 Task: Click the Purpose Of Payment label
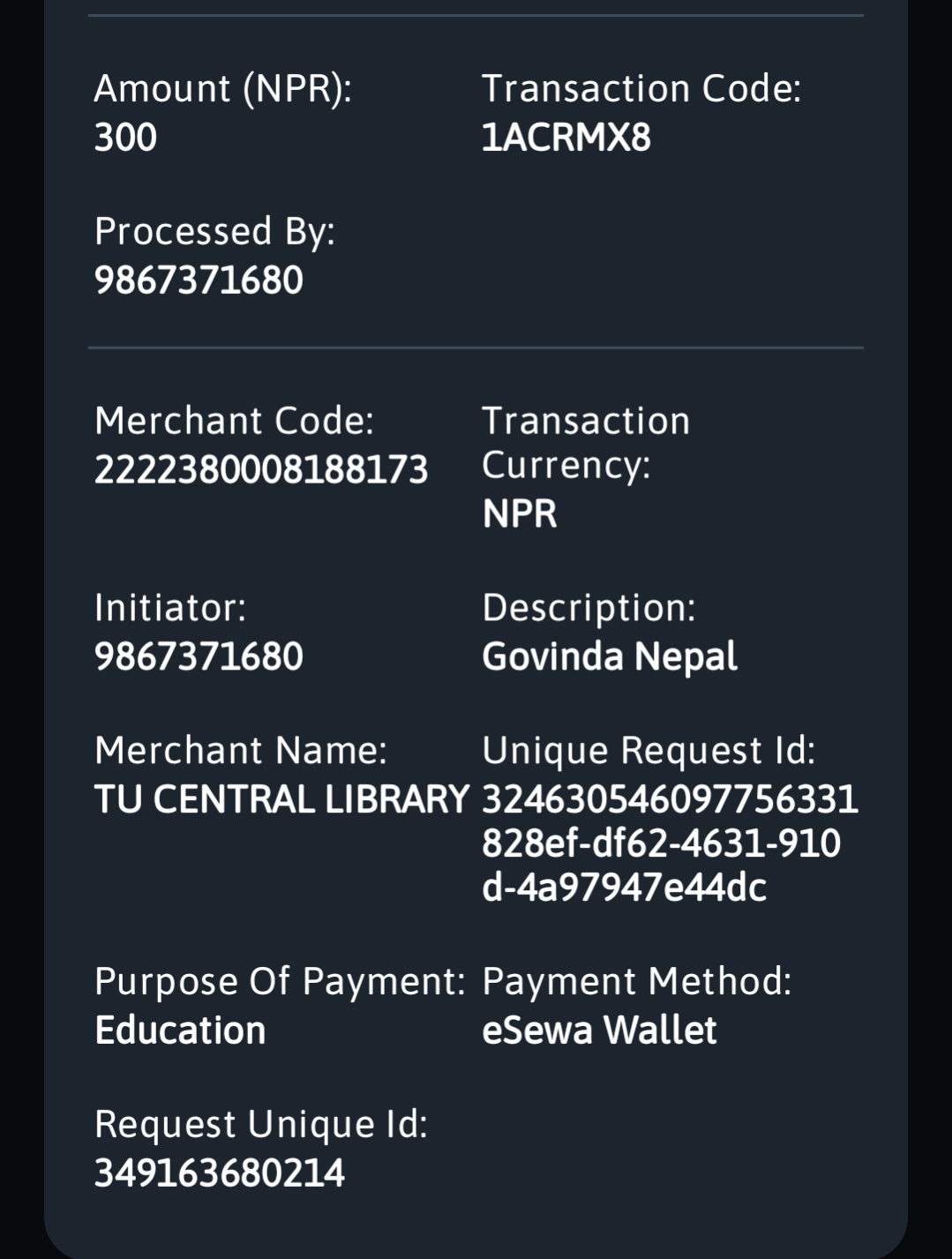tap(279, 981)
